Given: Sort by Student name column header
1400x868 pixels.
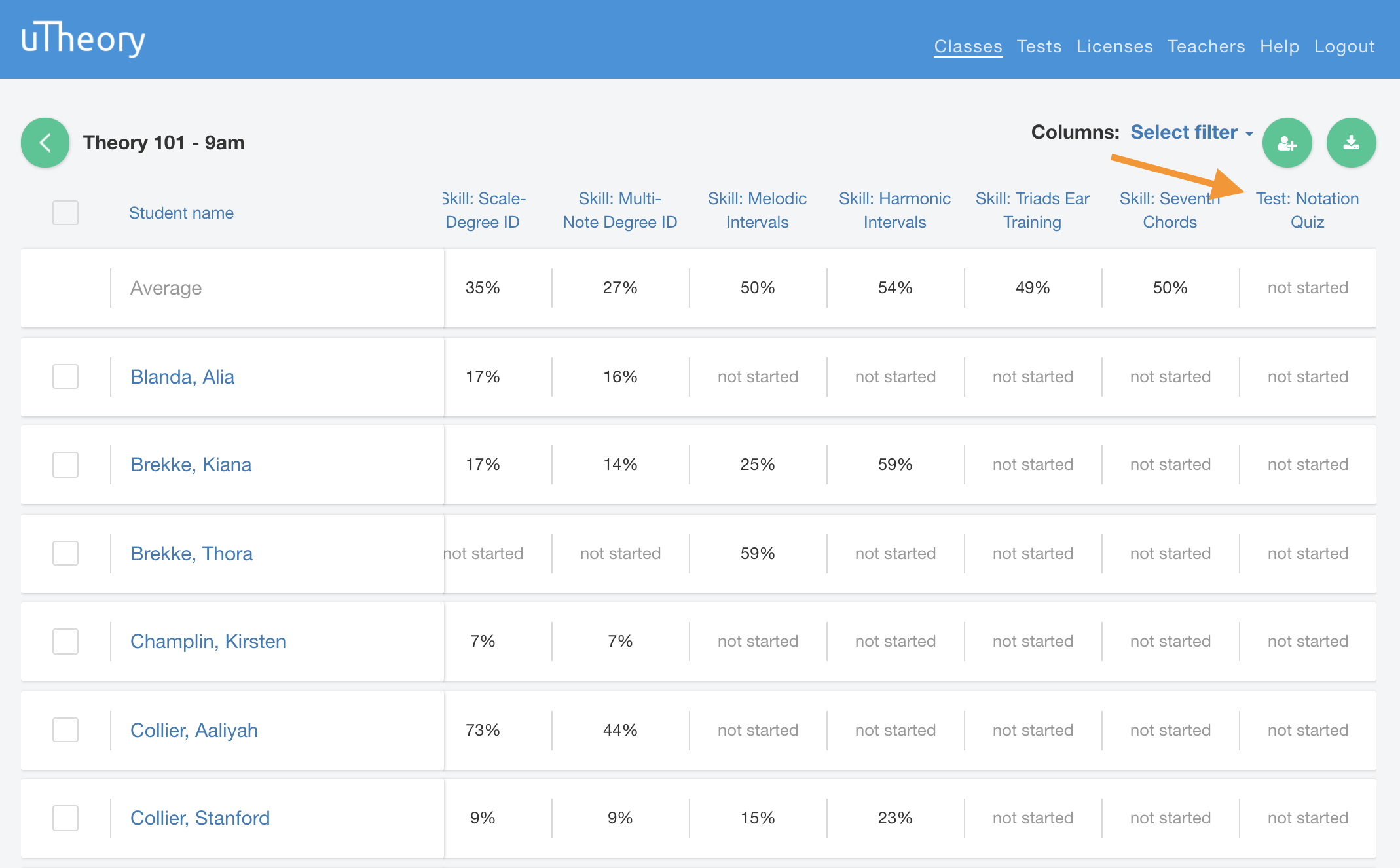Looking at the screenshot, I should point(181,213).
